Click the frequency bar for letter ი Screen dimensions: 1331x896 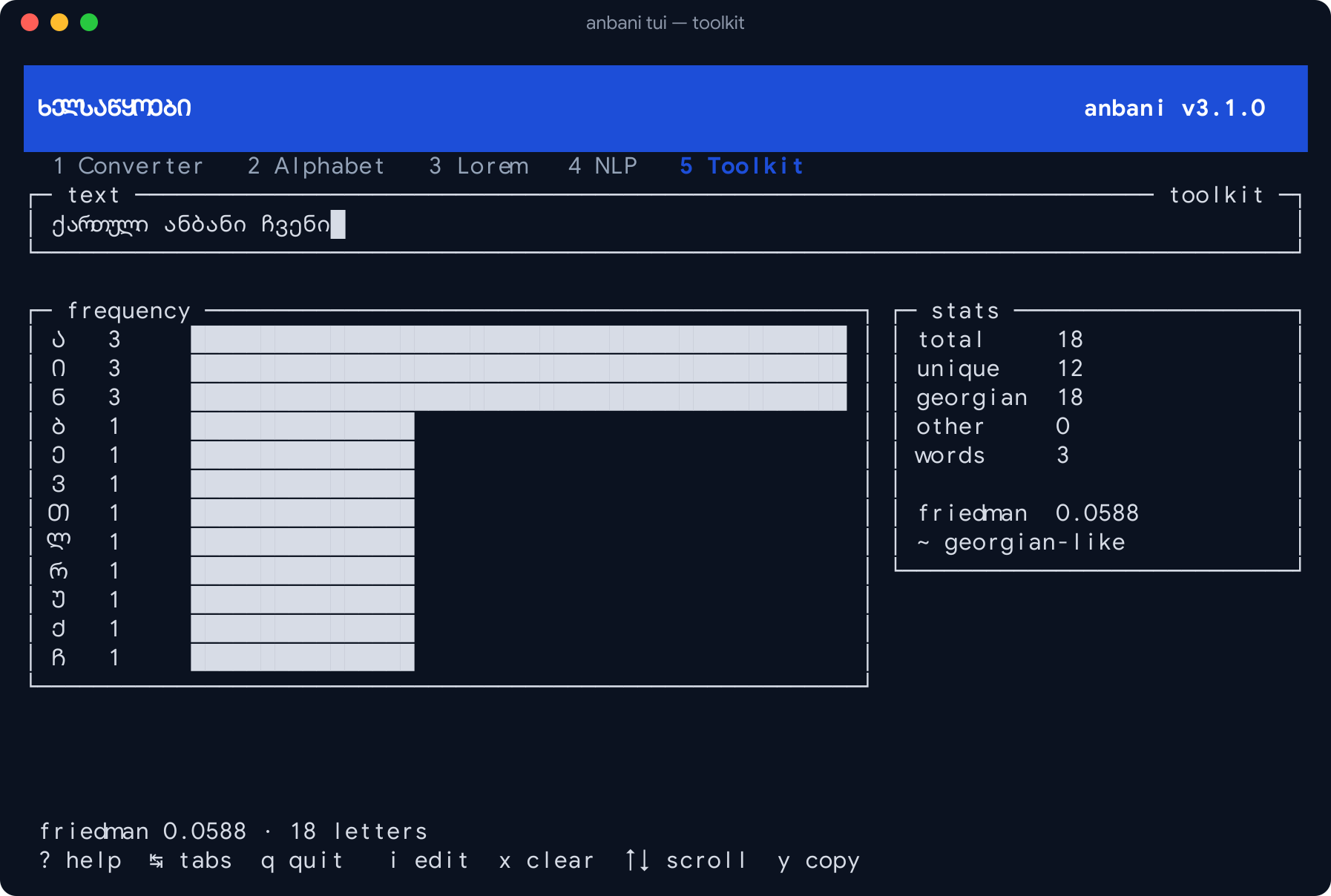point(519,369)
